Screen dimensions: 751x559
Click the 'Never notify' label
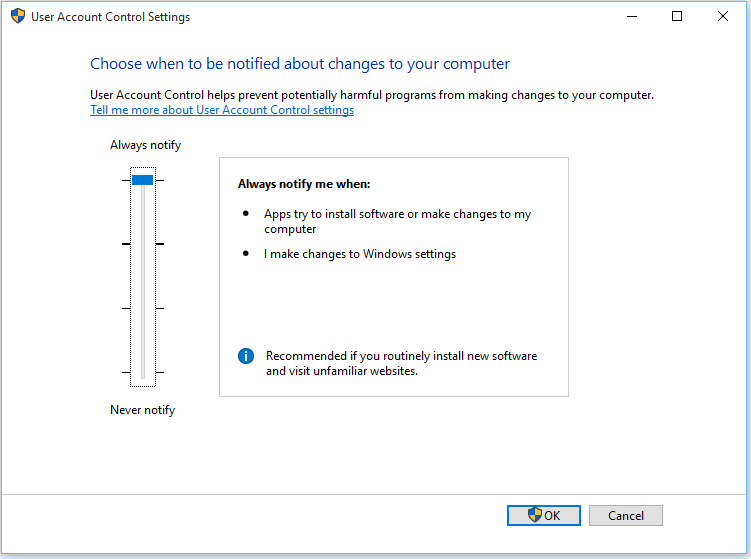(142, 410)
